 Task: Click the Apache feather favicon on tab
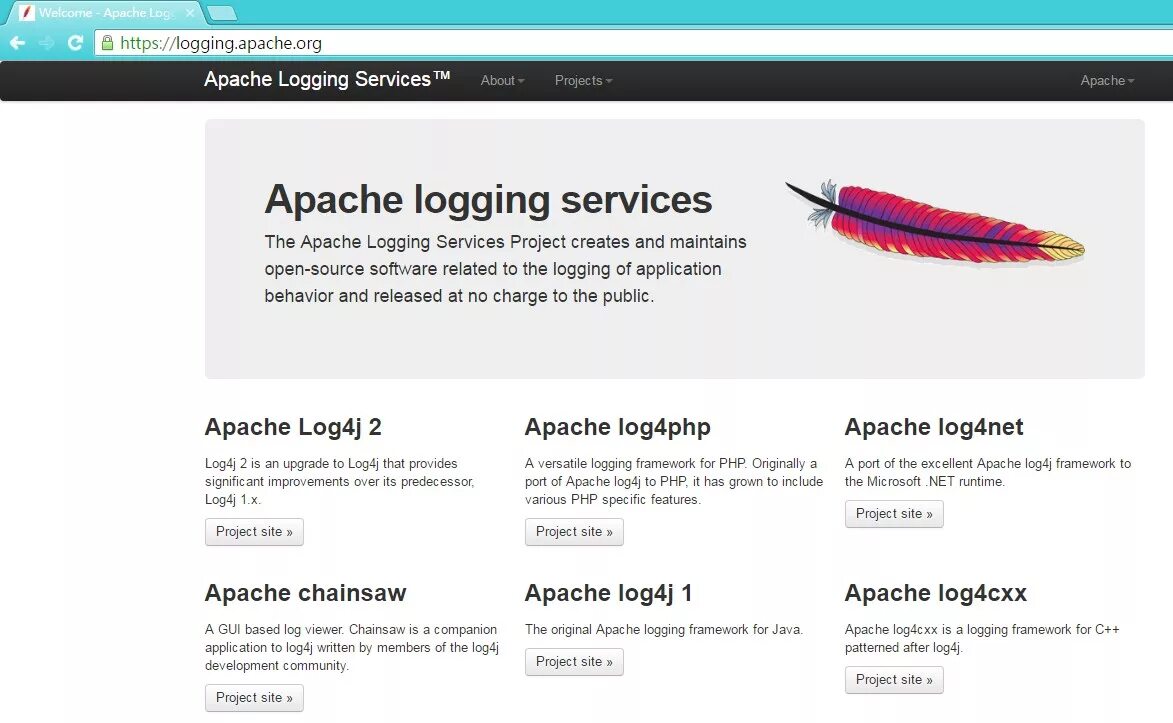[x=27, y=13]
